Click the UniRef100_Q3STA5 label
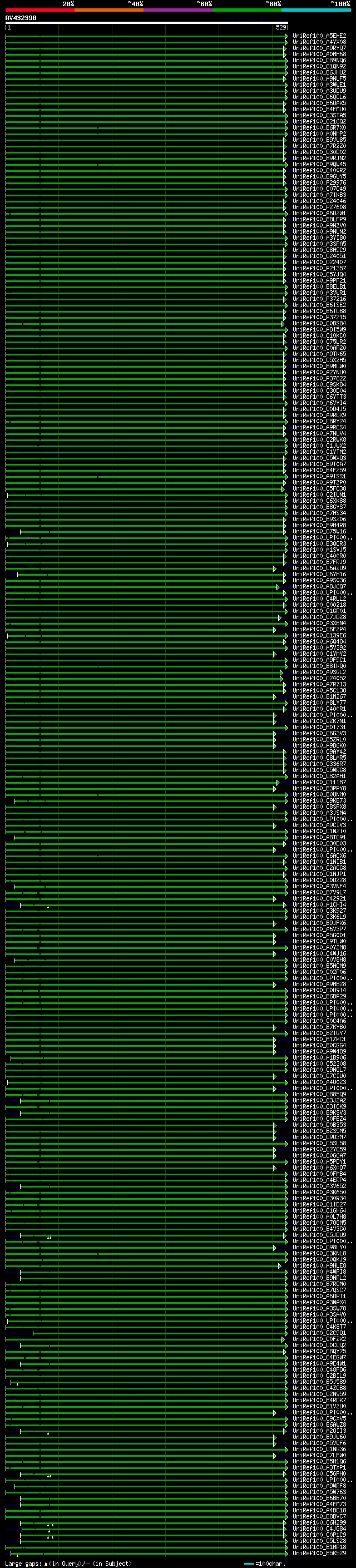This screenshot has width=356, height=1568. click(x=319, y=116)
